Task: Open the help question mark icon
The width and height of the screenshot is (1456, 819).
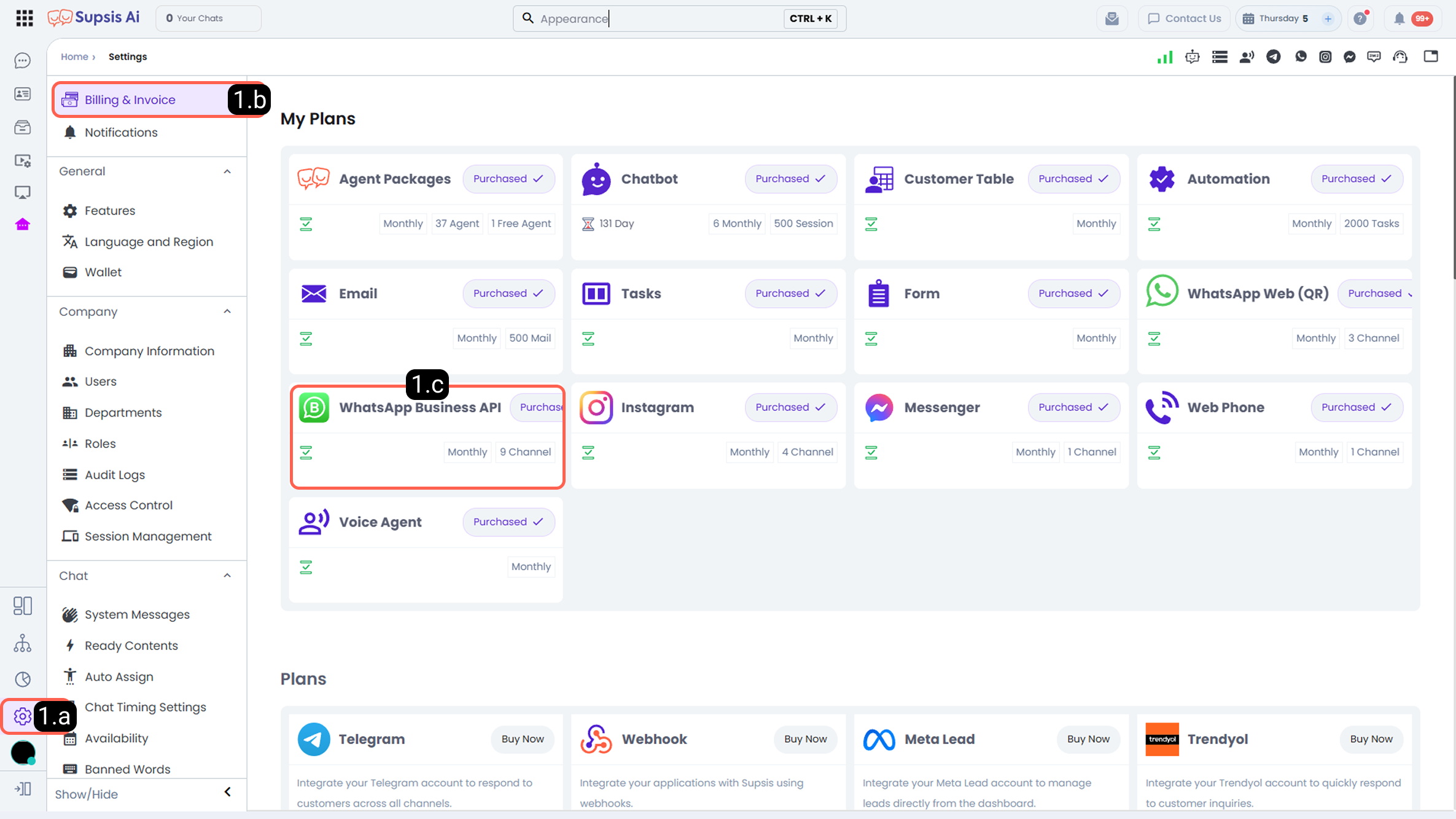Action: click(1360, 18)
